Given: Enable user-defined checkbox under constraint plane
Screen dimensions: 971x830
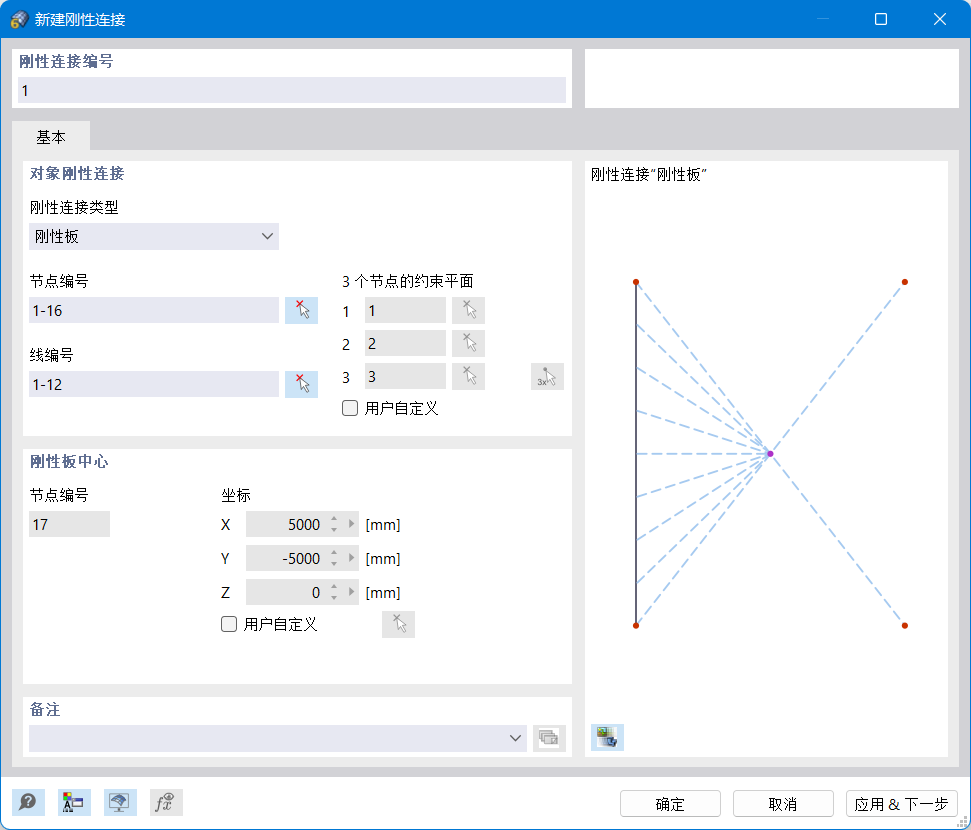Looking at the screenshot, I should [350, 408].
